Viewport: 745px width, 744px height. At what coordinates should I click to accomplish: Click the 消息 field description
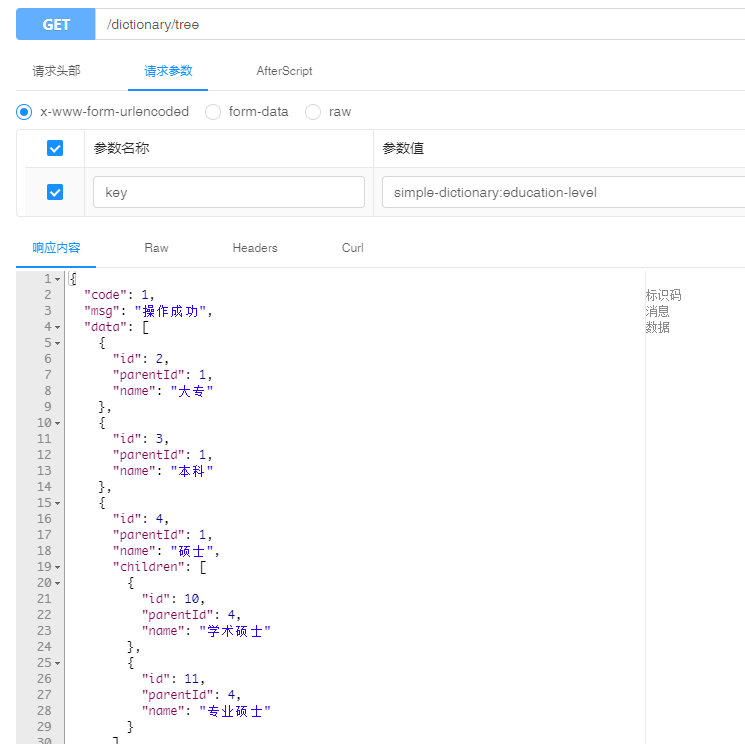tap(657, 311)
